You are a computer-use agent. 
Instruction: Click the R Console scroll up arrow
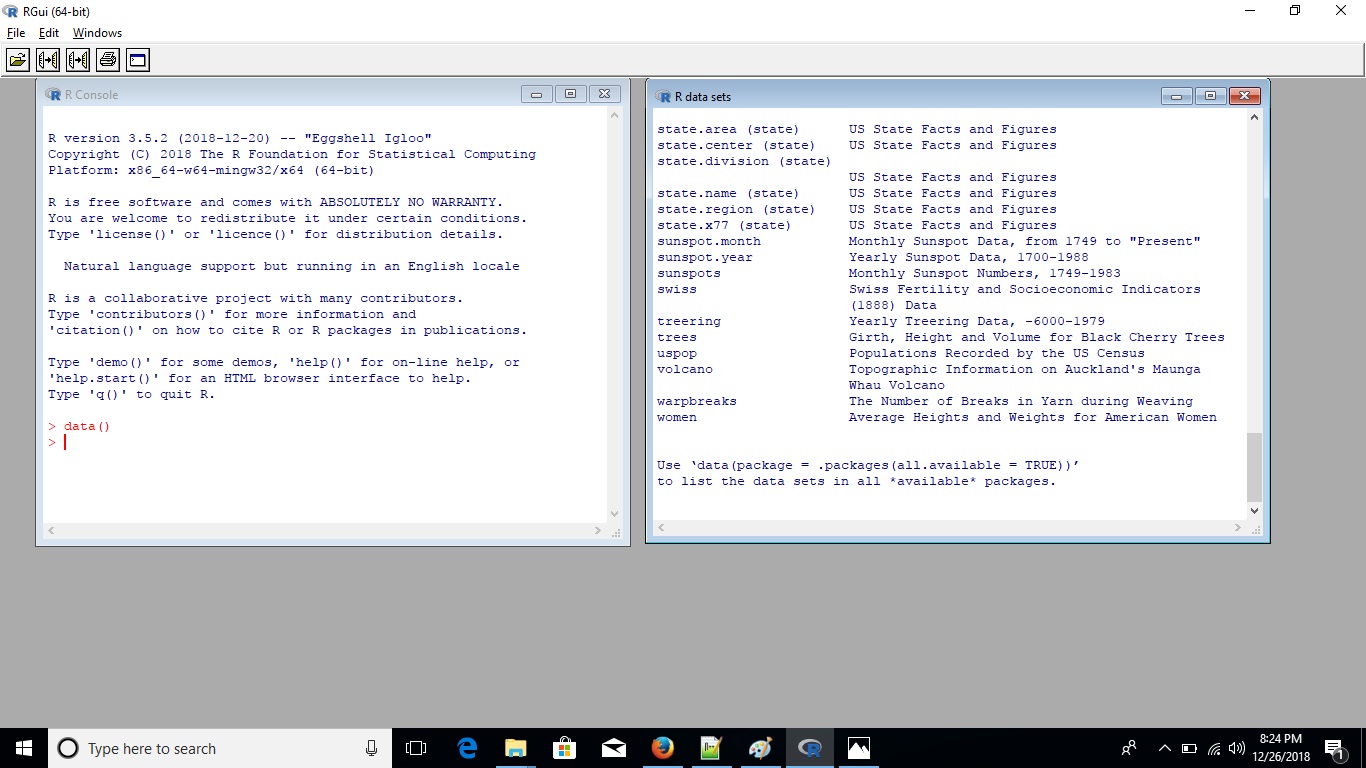click(x=615, y=115)
